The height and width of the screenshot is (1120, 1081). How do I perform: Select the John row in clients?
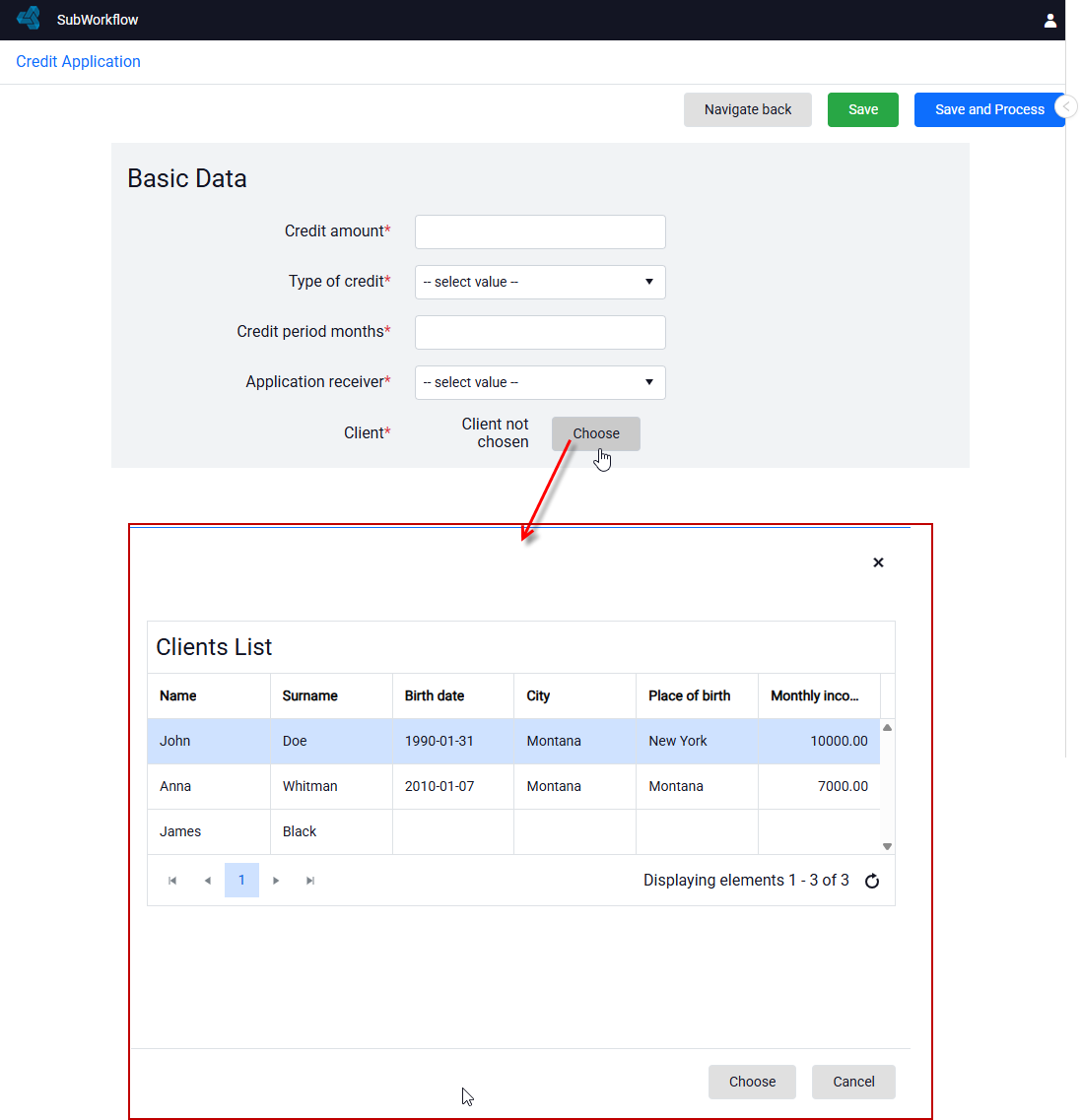[x=513, y=742]
